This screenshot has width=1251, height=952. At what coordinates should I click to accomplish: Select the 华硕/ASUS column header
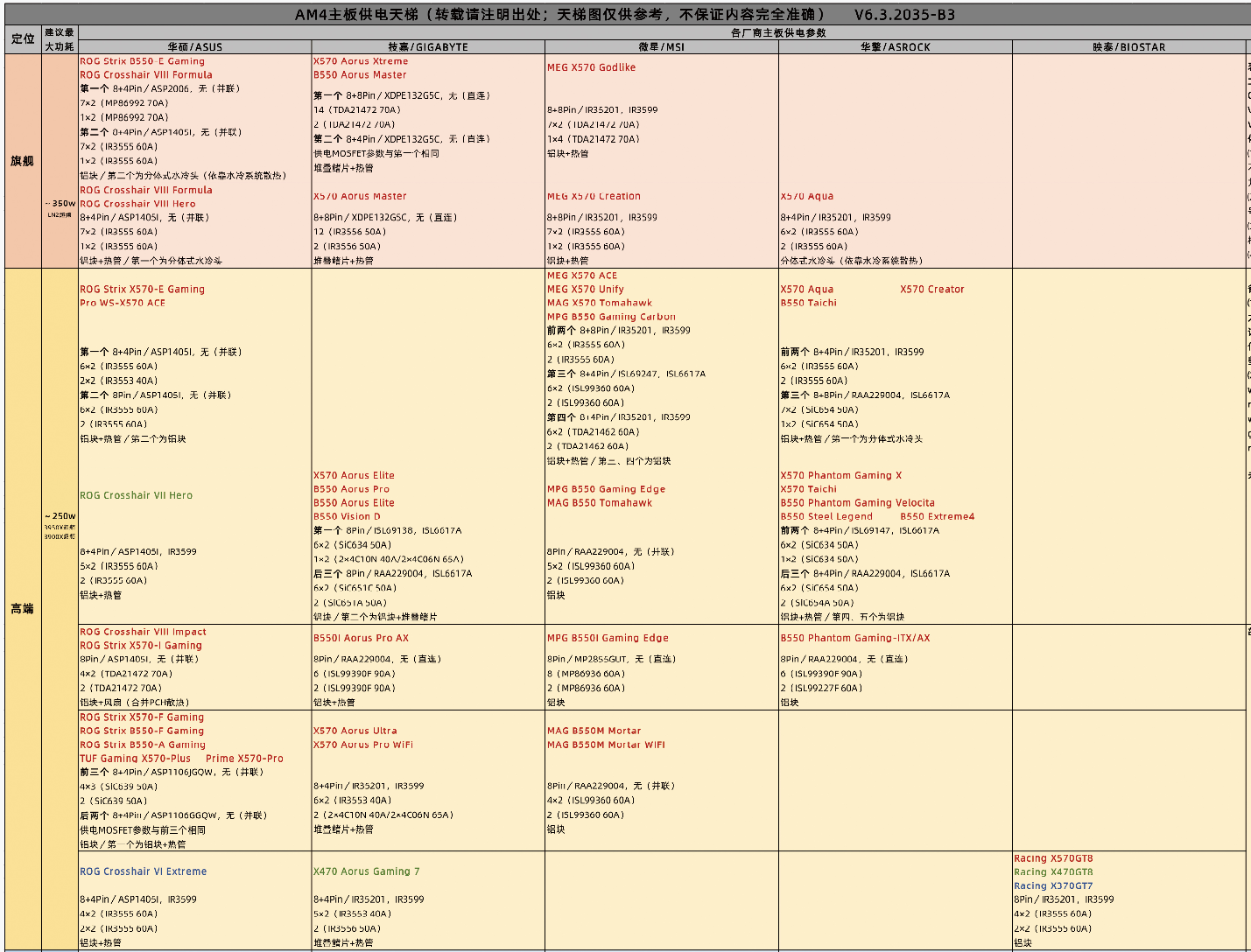pos(195,47)
